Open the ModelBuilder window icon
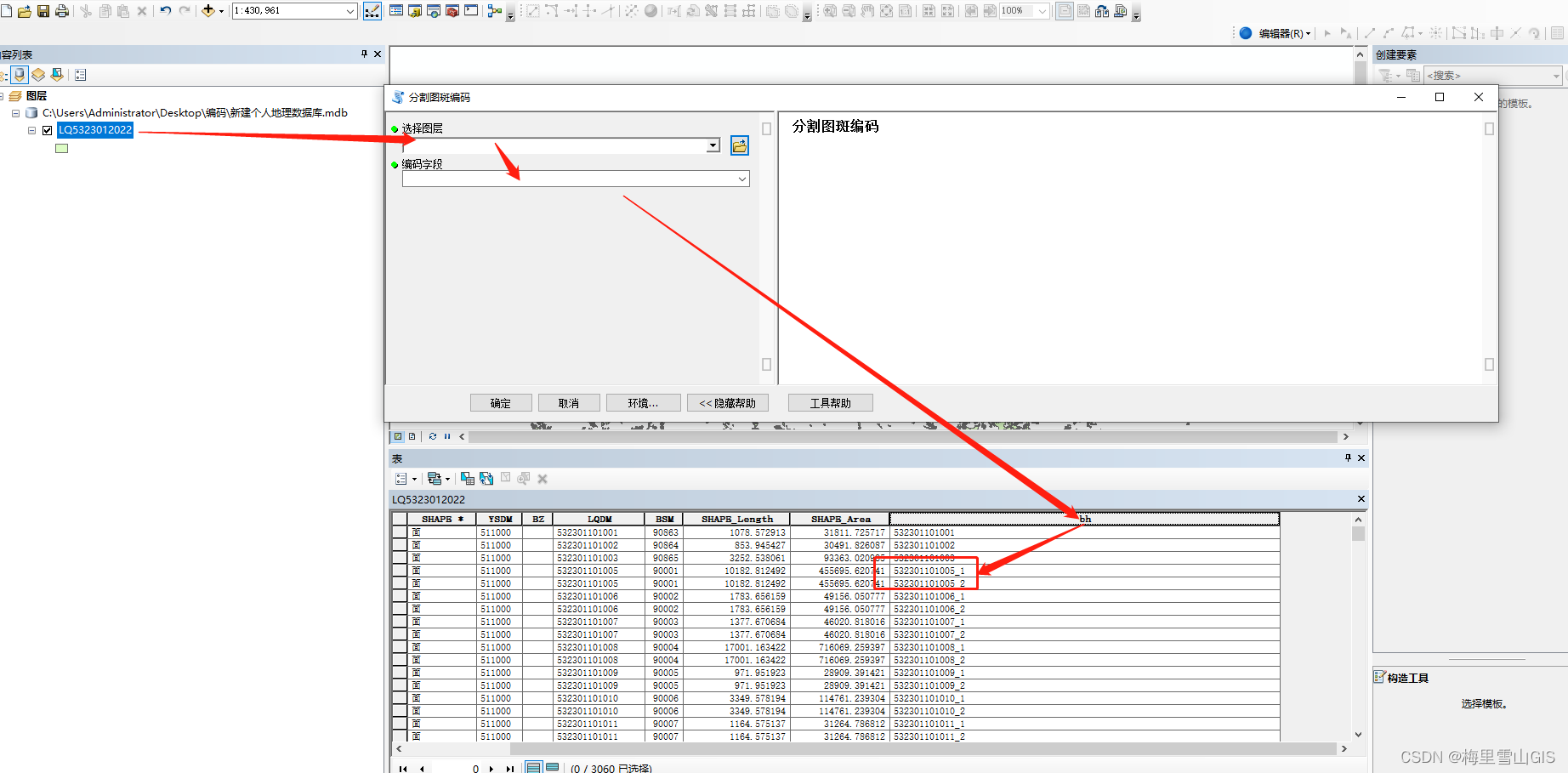The width and height of the screenshot is (1568, 773). click(x=495, y=11)
